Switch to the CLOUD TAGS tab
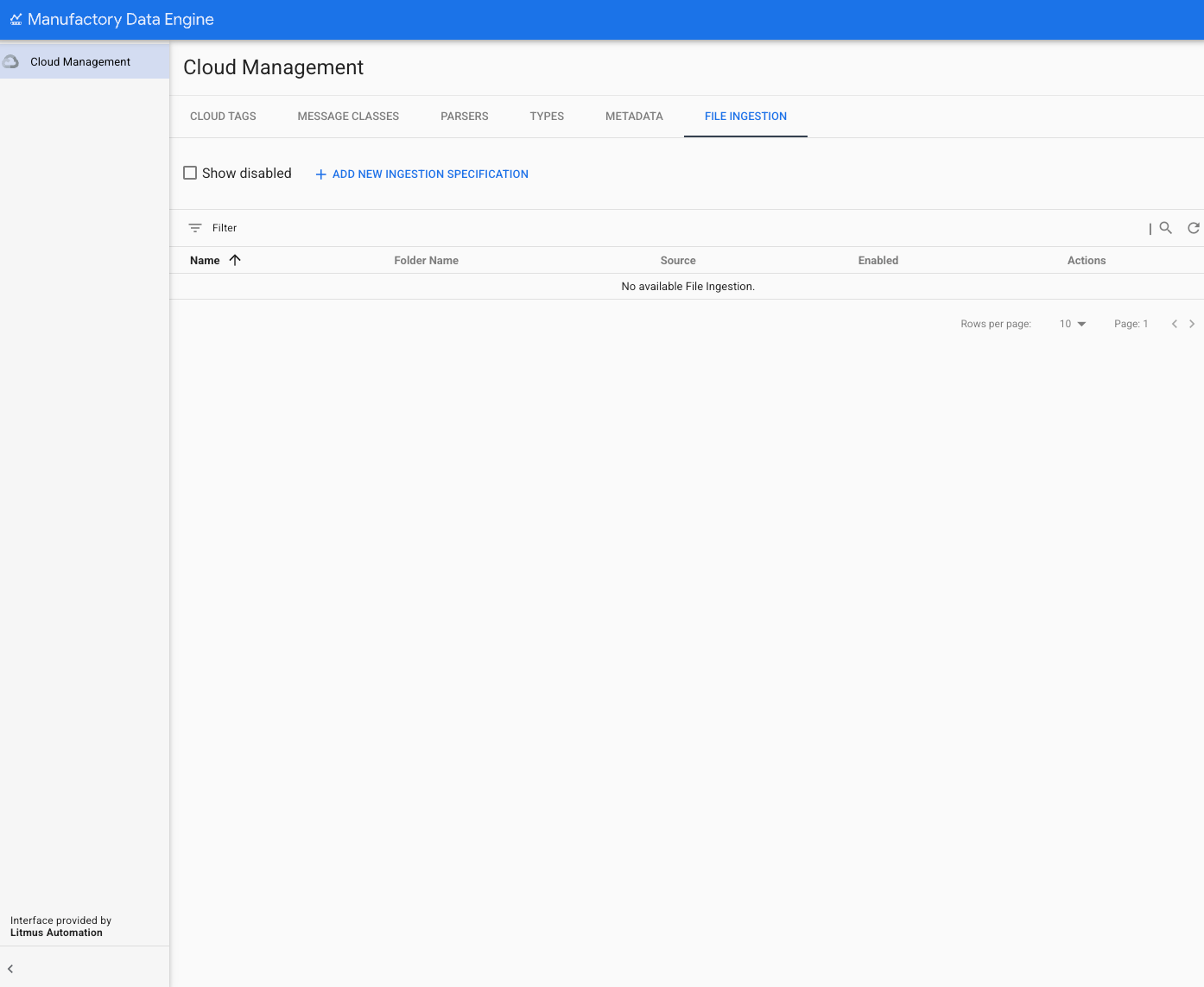Viewport: 1204px width, 987px height. point(223,116)
